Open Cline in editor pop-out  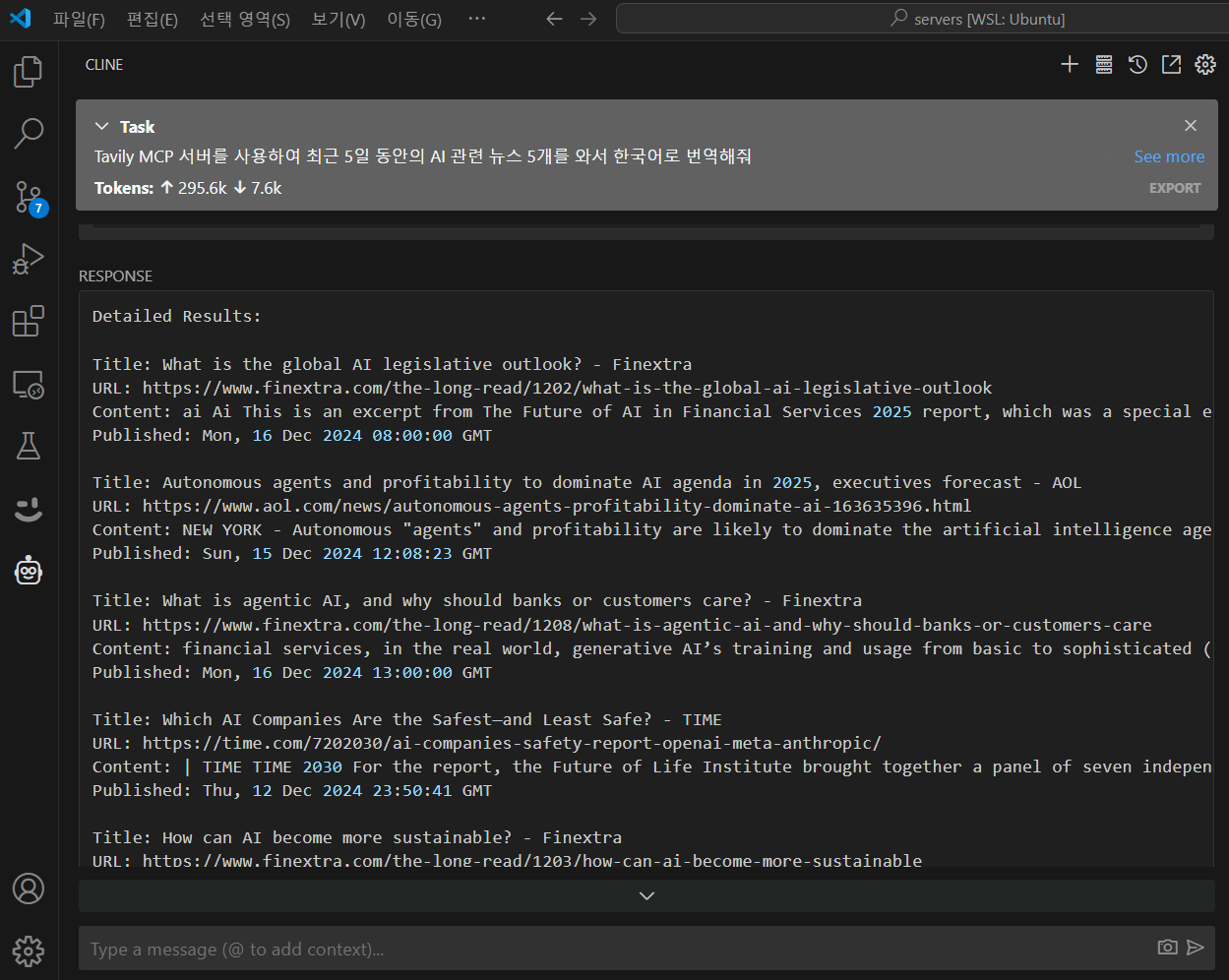1171,65
